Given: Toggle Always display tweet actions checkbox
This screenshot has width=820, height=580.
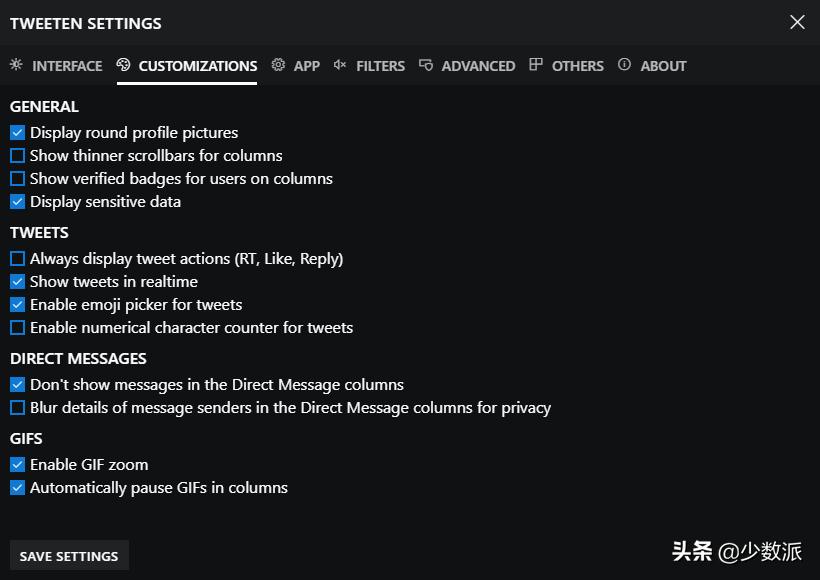Looking at the screenshot, I should [x=17, y=258].
